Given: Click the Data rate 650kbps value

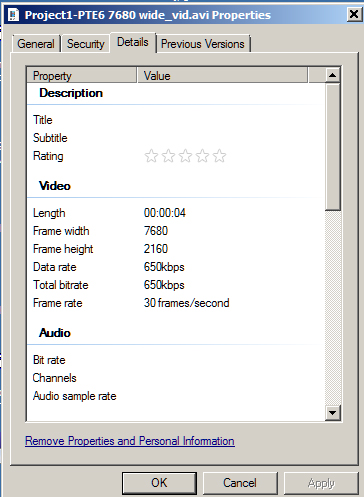Looking at the screenshot, I should coord(164,267).
